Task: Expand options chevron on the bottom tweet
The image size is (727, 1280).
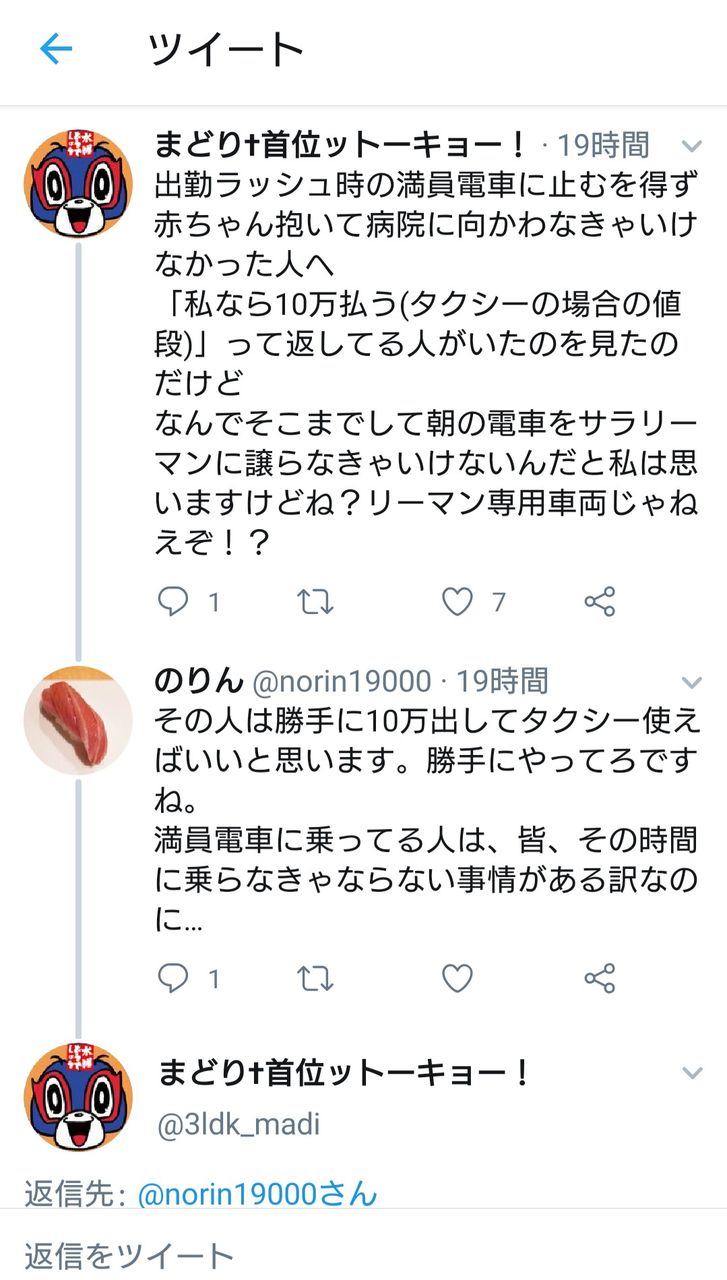Action: pyautogui.click(x=692, y=1074)
